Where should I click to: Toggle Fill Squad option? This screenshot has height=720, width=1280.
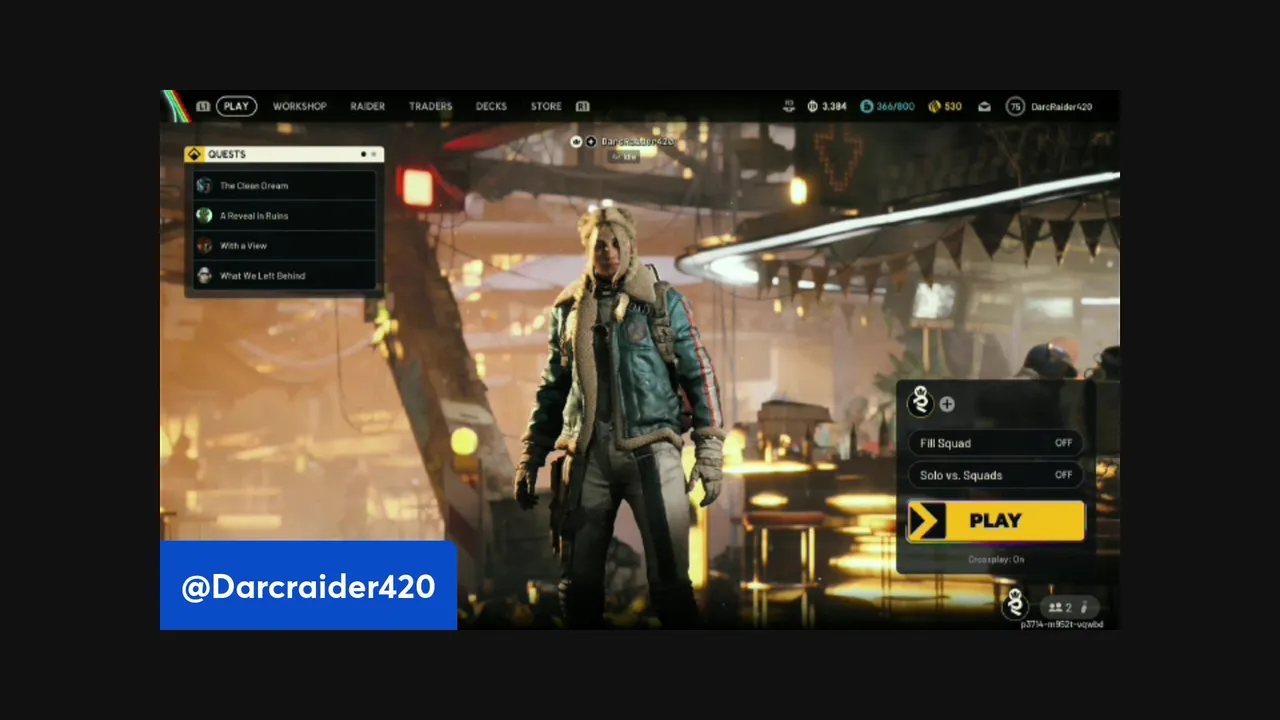[x=995, y=443]
